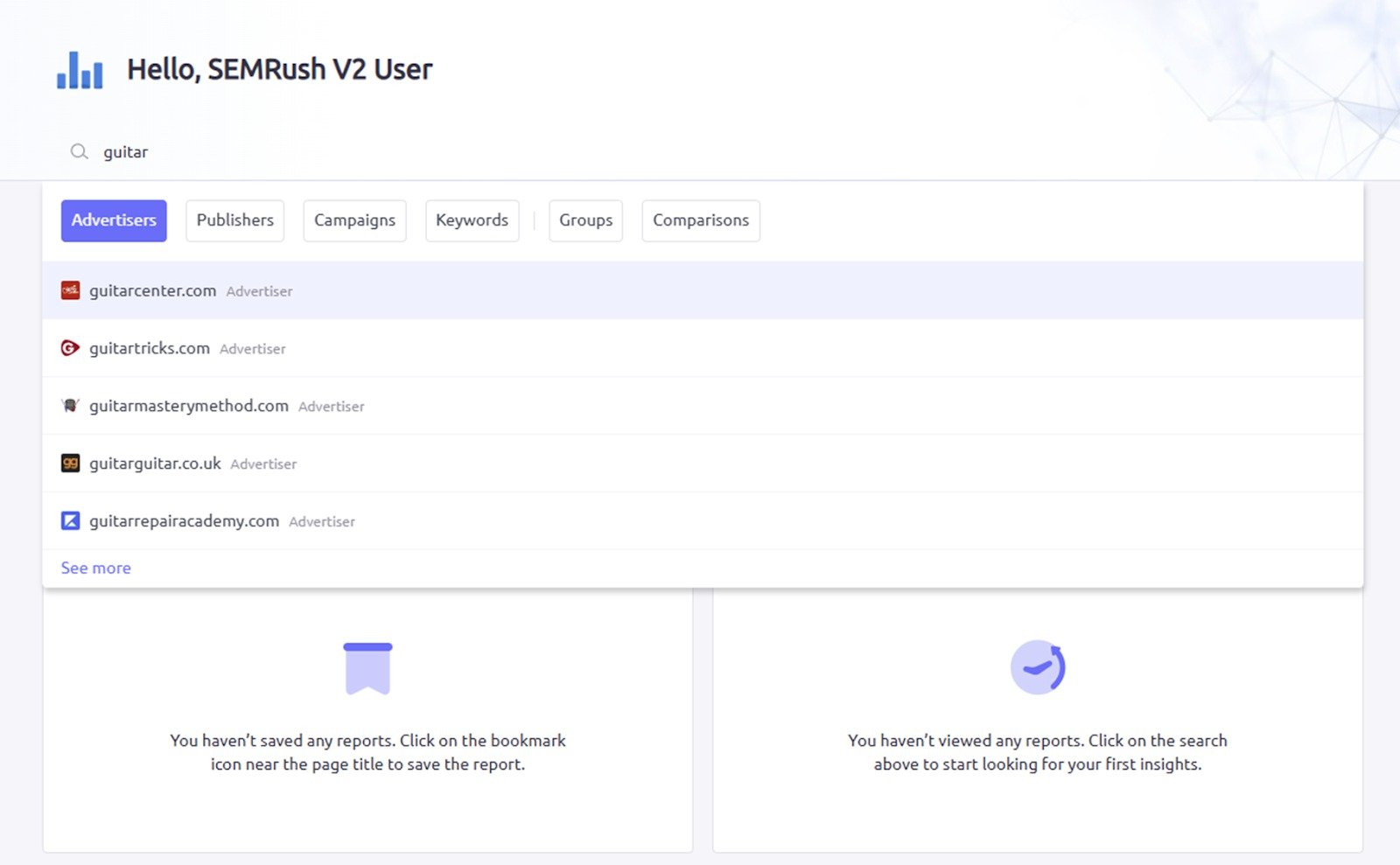Click the guitarcenter.com red favicon
Image resolution: width=1400 pixels, height=865 pixels.
point(71,289)
